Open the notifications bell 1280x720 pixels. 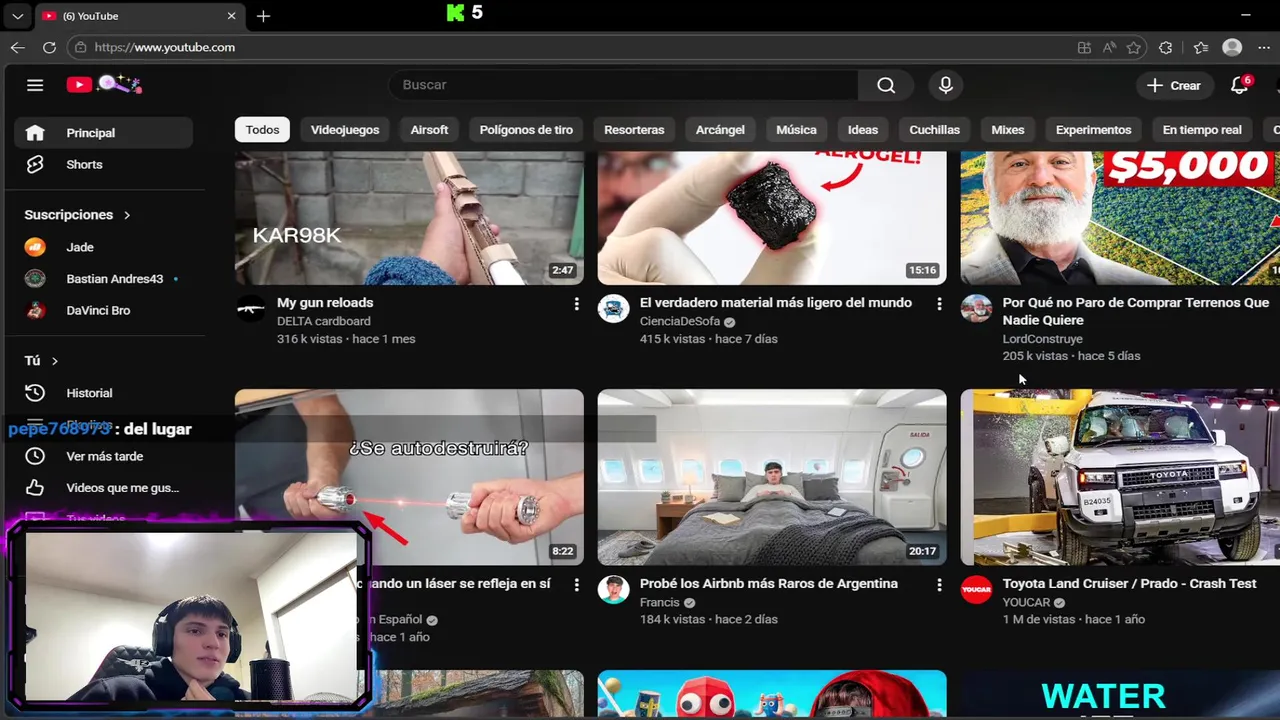pos(1240,85)
